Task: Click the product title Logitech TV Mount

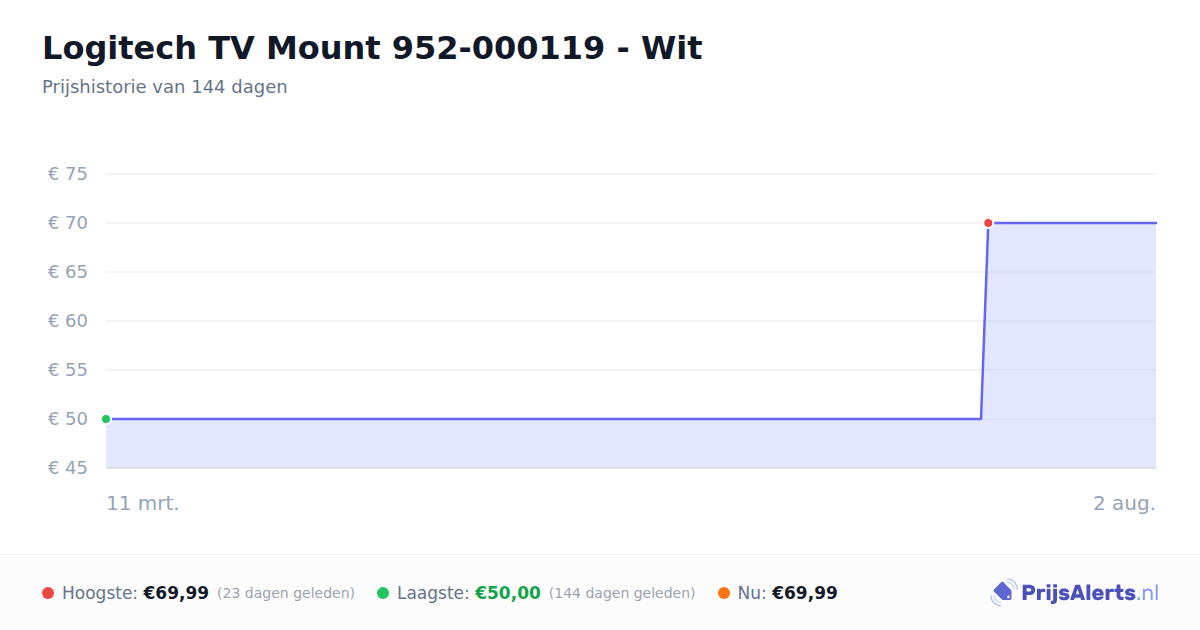Action: click(x=372, y=48)
